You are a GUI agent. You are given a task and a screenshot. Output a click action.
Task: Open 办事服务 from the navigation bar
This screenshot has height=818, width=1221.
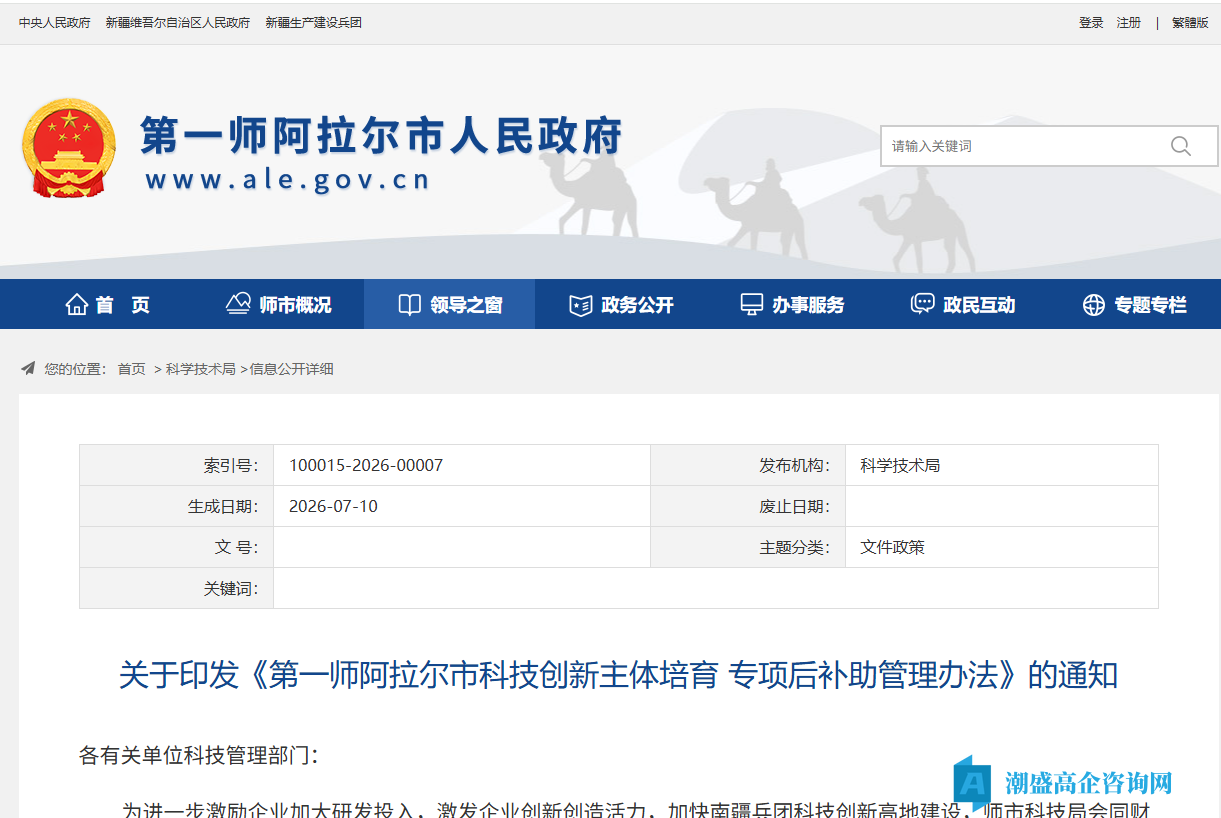792,305
